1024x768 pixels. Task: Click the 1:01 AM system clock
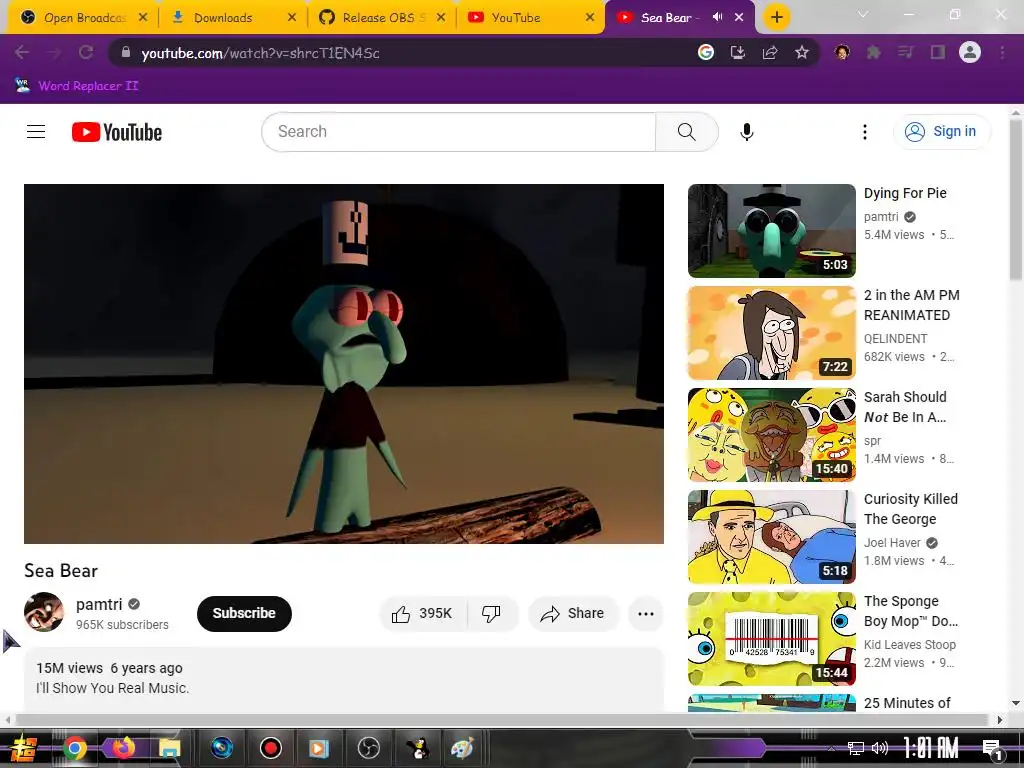click(930, 748)
